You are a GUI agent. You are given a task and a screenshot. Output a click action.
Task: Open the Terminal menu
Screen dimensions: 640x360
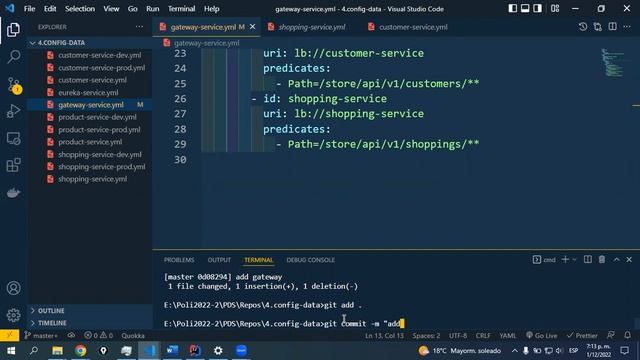coord(181,9)
